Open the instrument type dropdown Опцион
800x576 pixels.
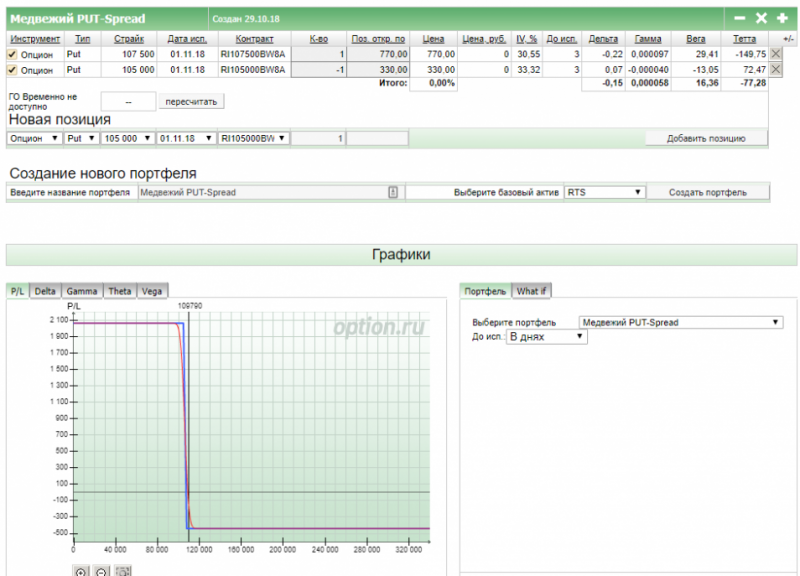click(34, 138)
